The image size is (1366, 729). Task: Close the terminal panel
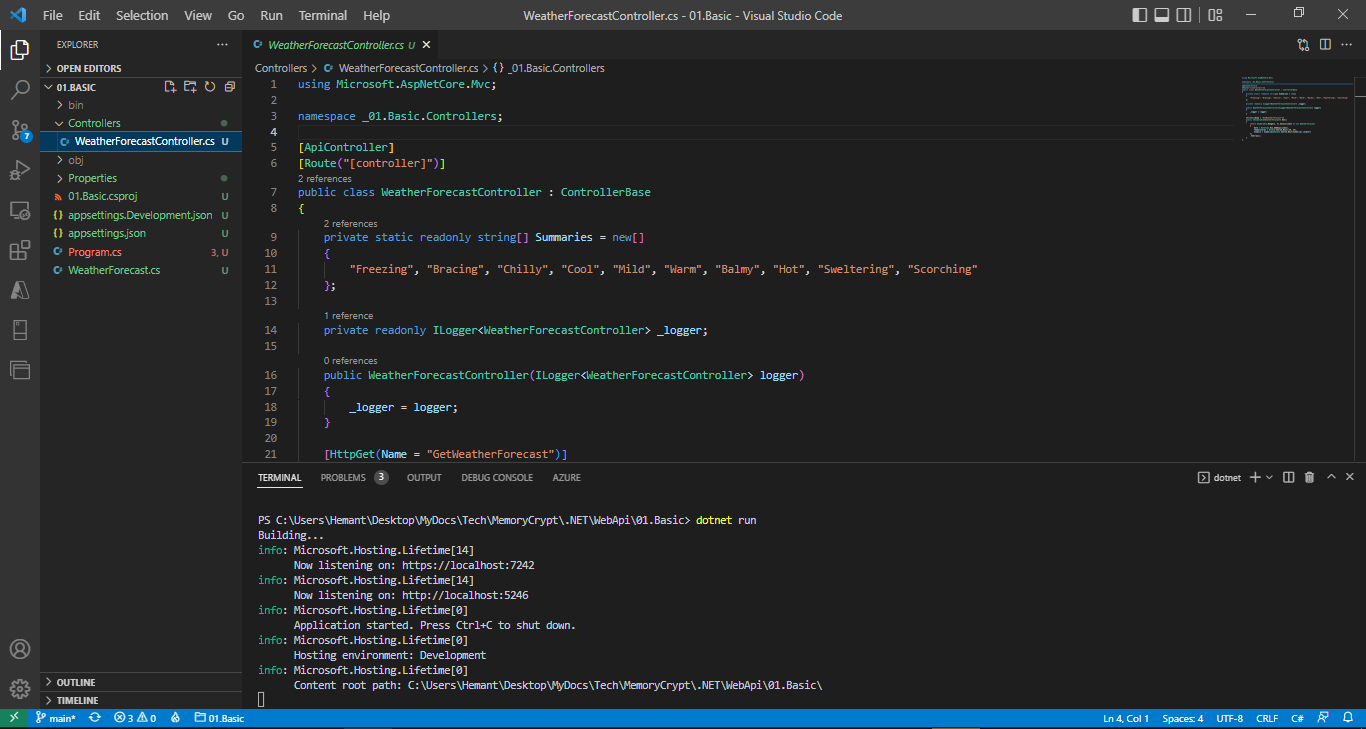click(1350, 477)
